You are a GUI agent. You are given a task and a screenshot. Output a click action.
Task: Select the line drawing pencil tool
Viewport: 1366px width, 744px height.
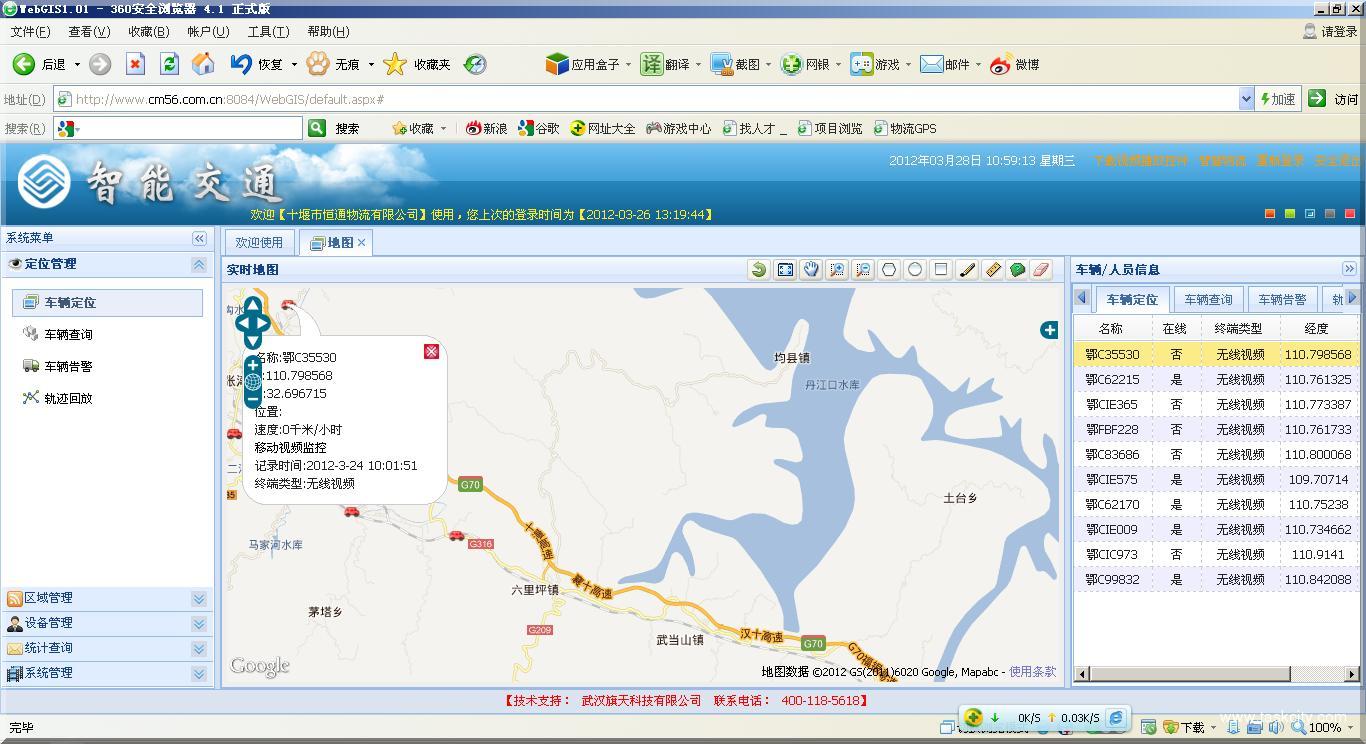[x=967, y=270]
